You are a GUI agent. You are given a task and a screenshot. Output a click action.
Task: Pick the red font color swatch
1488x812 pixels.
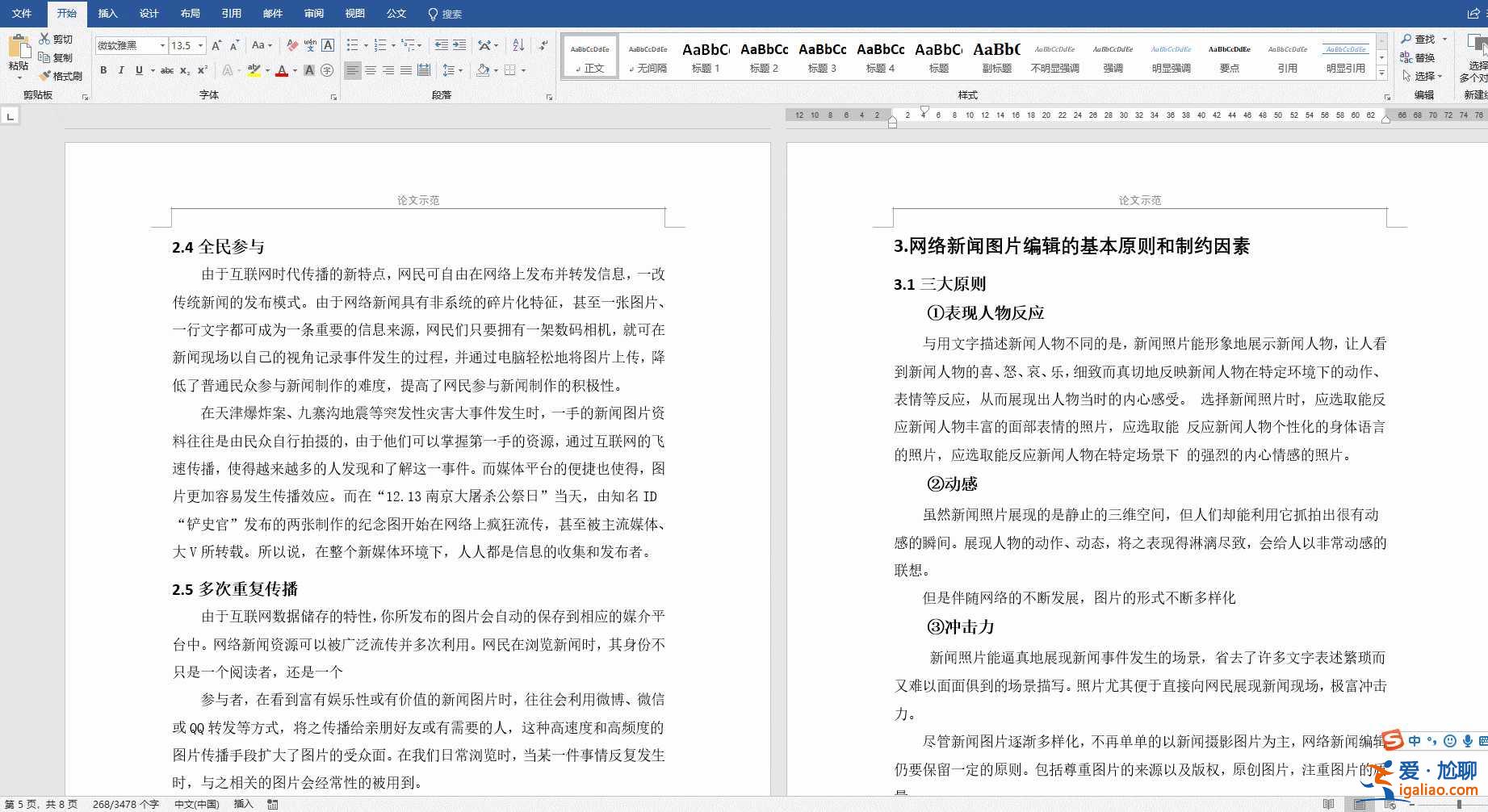coord(281,74)
